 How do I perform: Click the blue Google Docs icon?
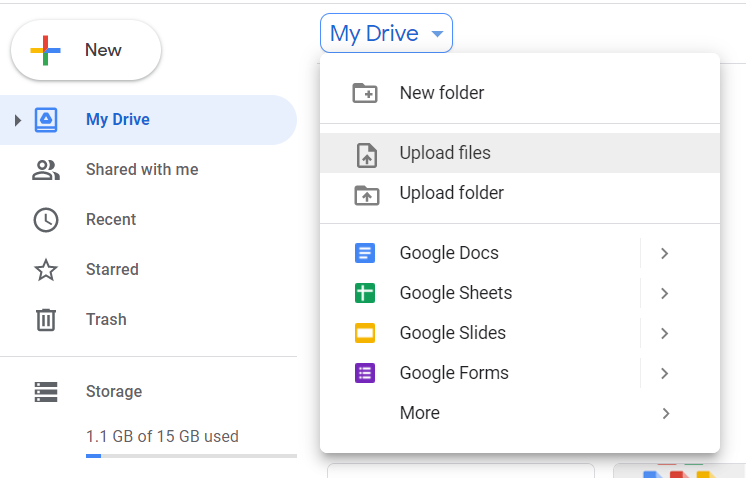click(365, 253)
